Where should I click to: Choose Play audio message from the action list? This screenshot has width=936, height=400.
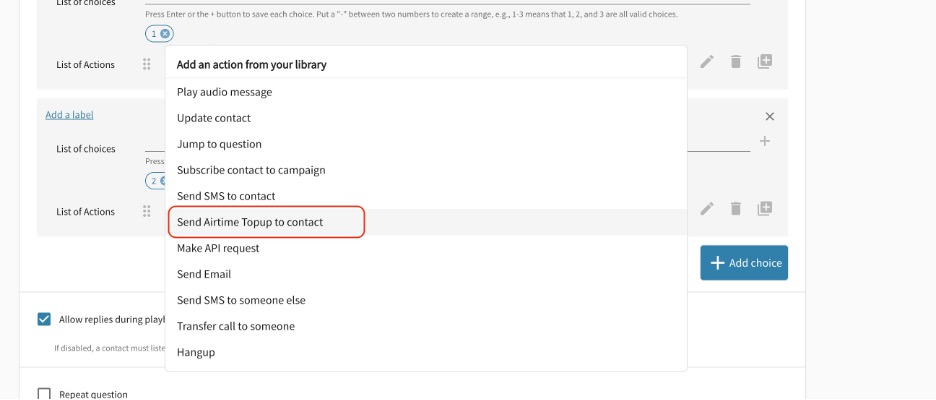[224, 92]
